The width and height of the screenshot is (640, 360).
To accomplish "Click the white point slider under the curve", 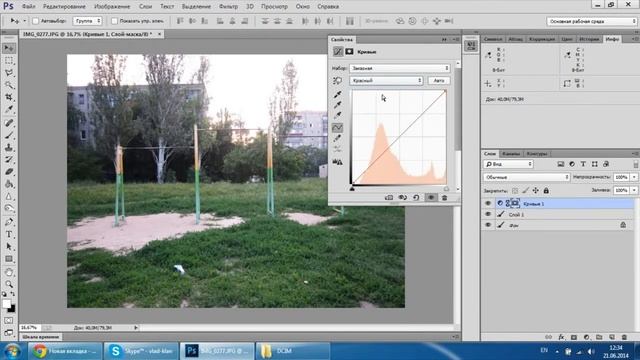I will click(446, 189).
